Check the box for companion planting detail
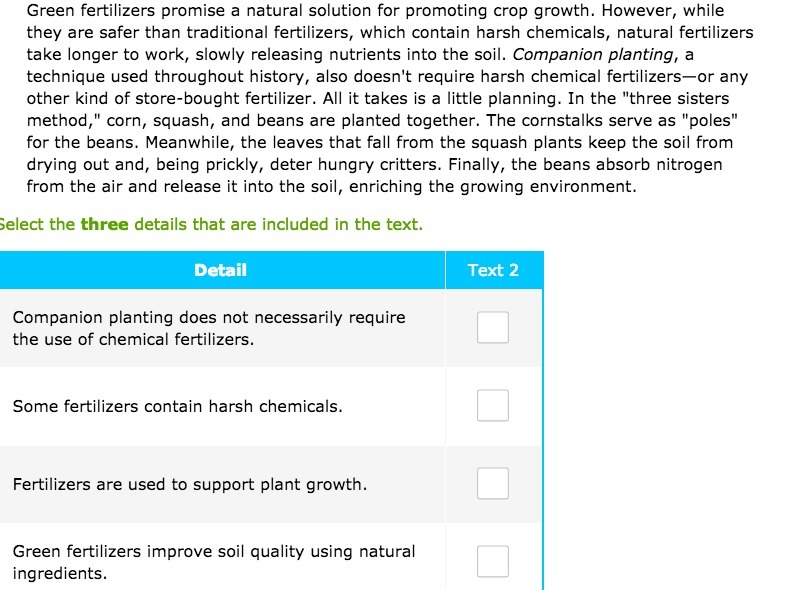The width and height of the screenshot is (802, 590). click(x=493, y=327)
